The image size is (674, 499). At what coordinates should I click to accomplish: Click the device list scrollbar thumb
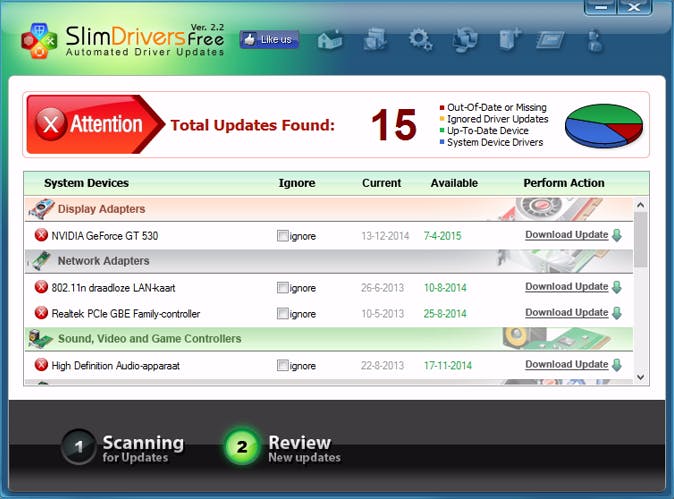[640, 239]
